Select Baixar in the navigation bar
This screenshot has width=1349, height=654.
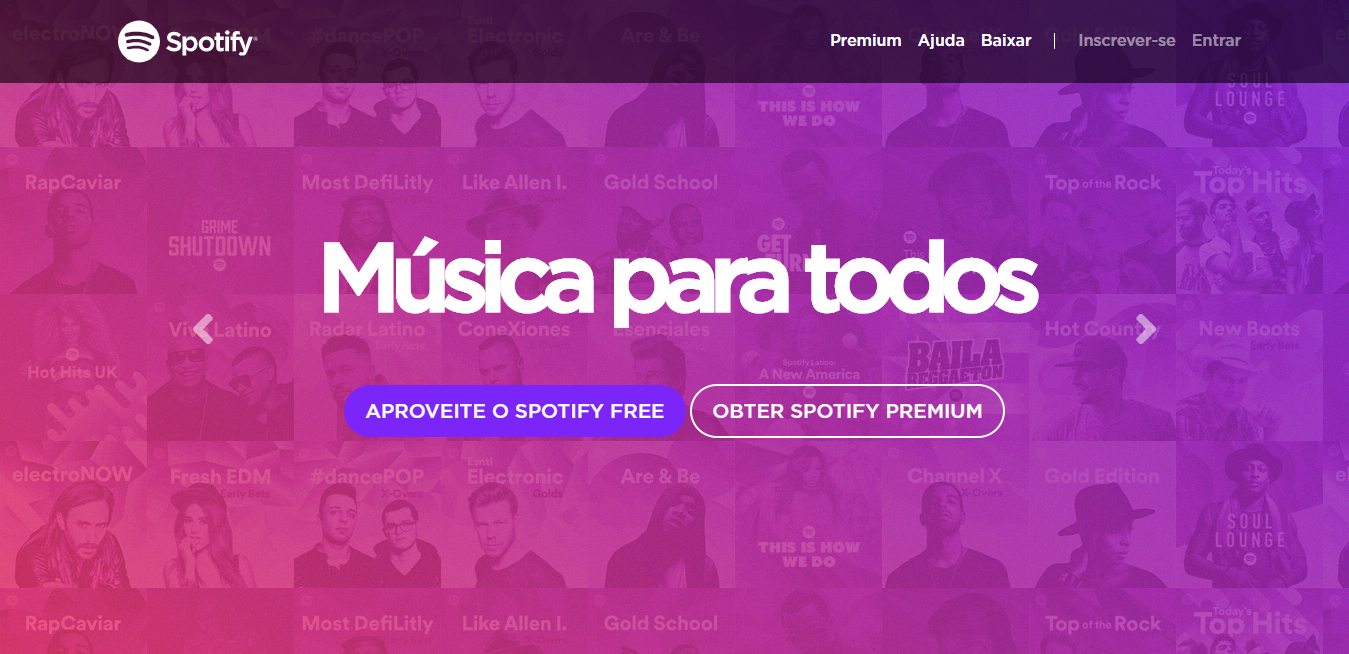click(x=1006, y=41)
